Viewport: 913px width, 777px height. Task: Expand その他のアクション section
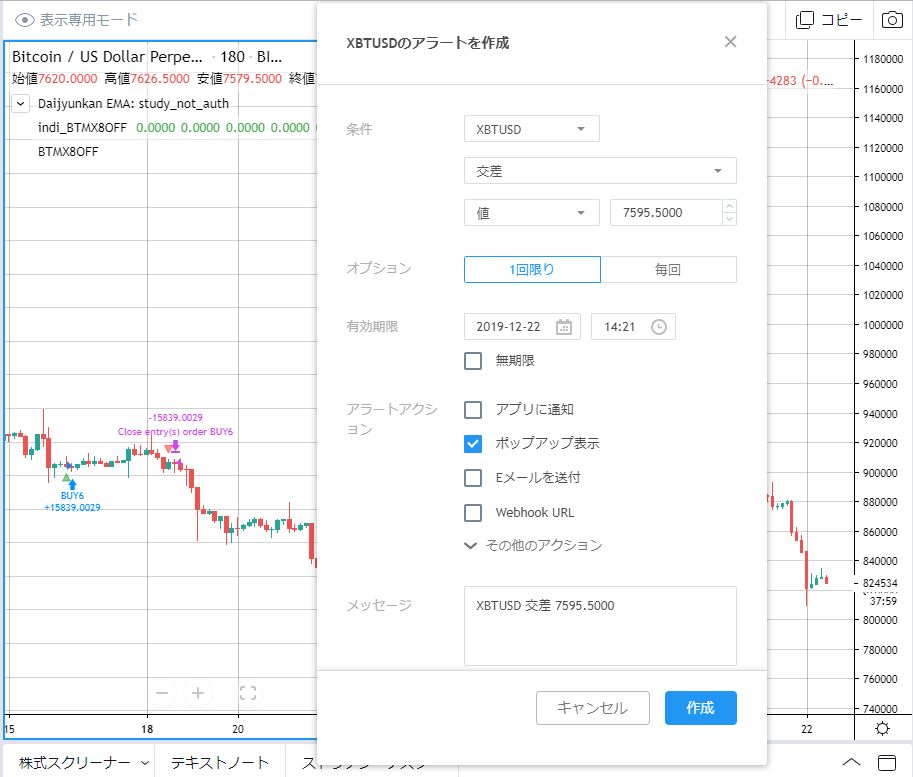533,546
